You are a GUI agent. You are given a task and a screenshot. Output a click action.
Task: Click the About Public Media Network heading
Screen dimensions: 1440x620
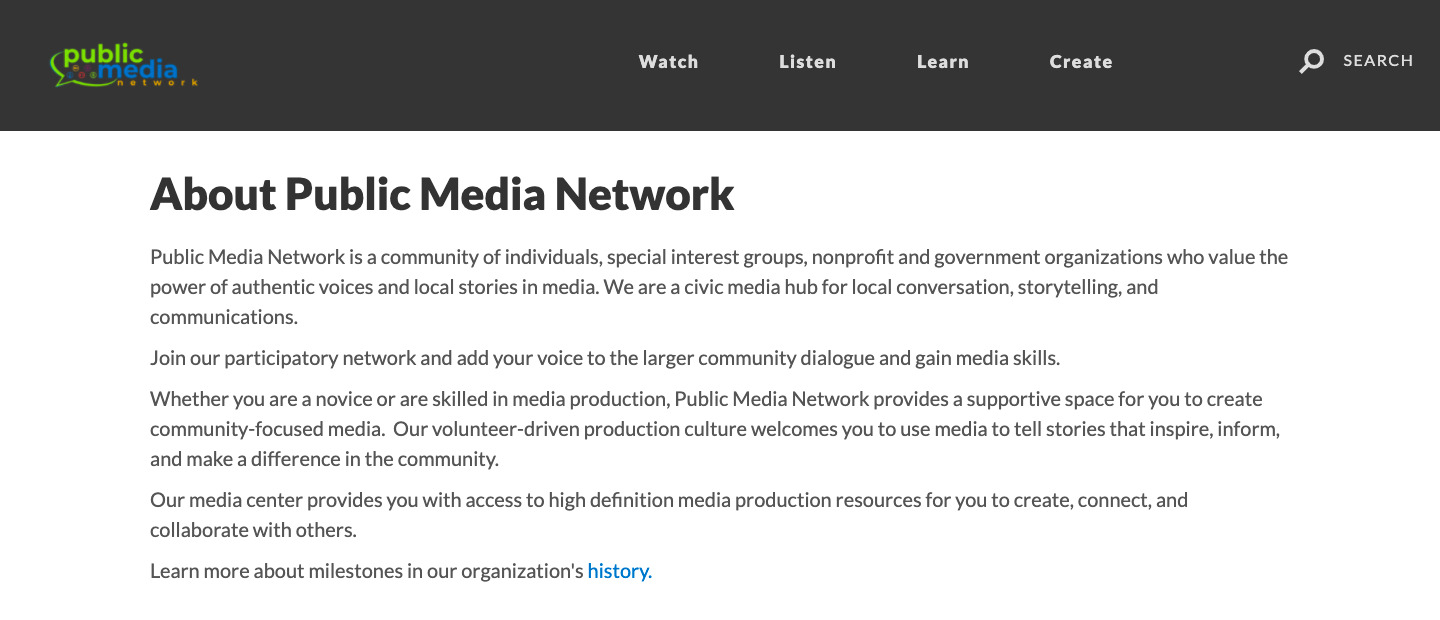442,194
